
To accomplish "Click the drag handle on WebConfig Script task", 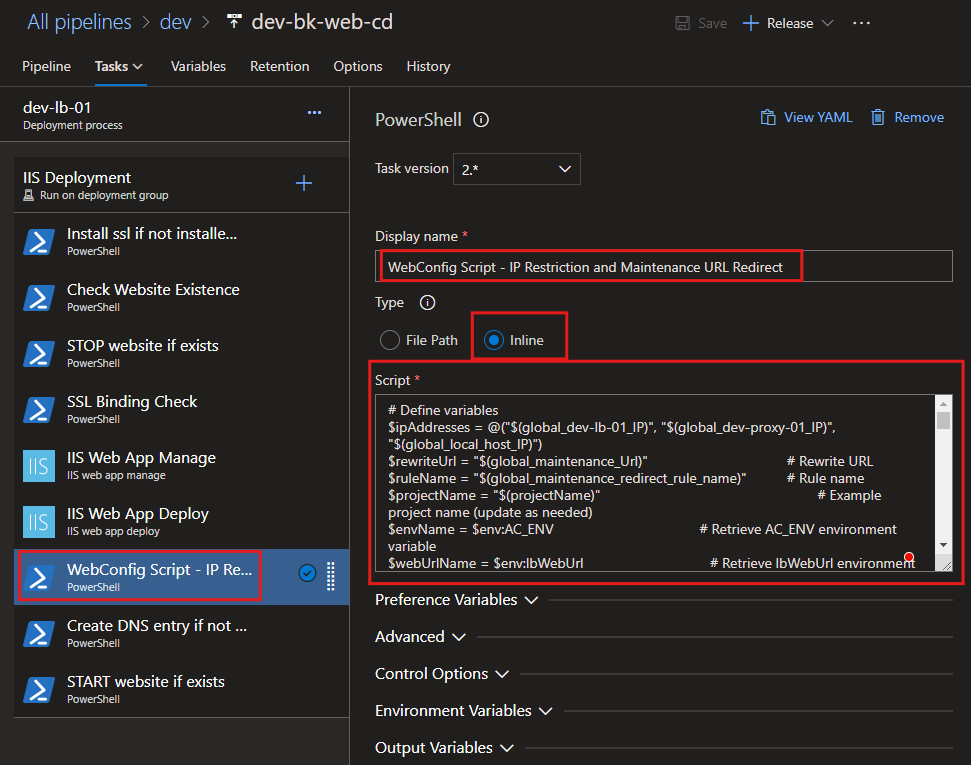I will (x=331, y=575).
